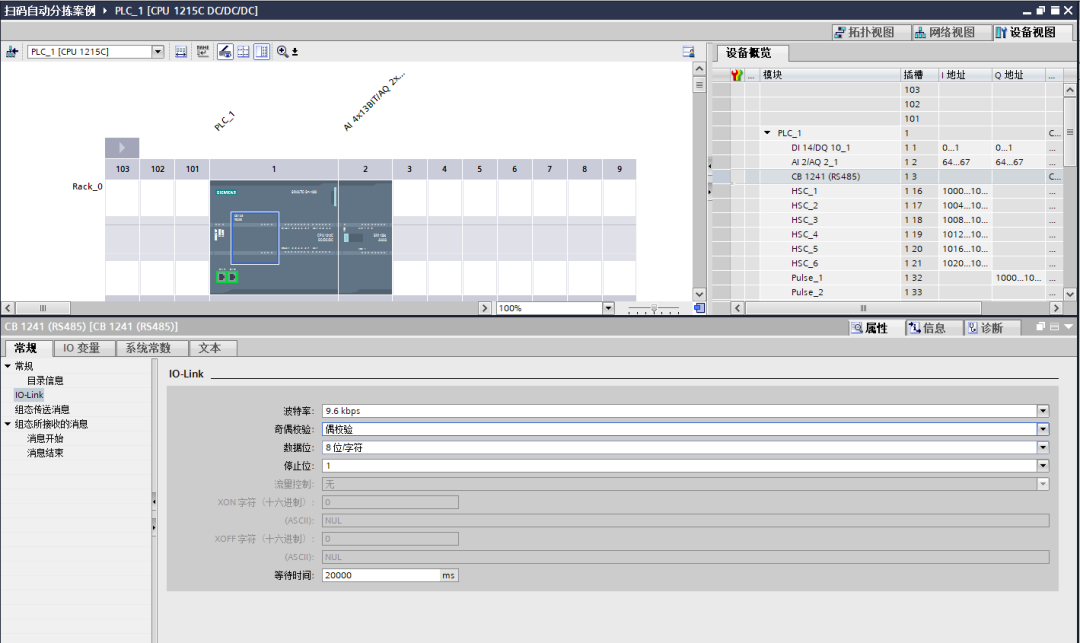Viewport: 1080px width, 643px height.
Task: Select 组态传送消息 in the tree
Action: (x=42, y=409)
